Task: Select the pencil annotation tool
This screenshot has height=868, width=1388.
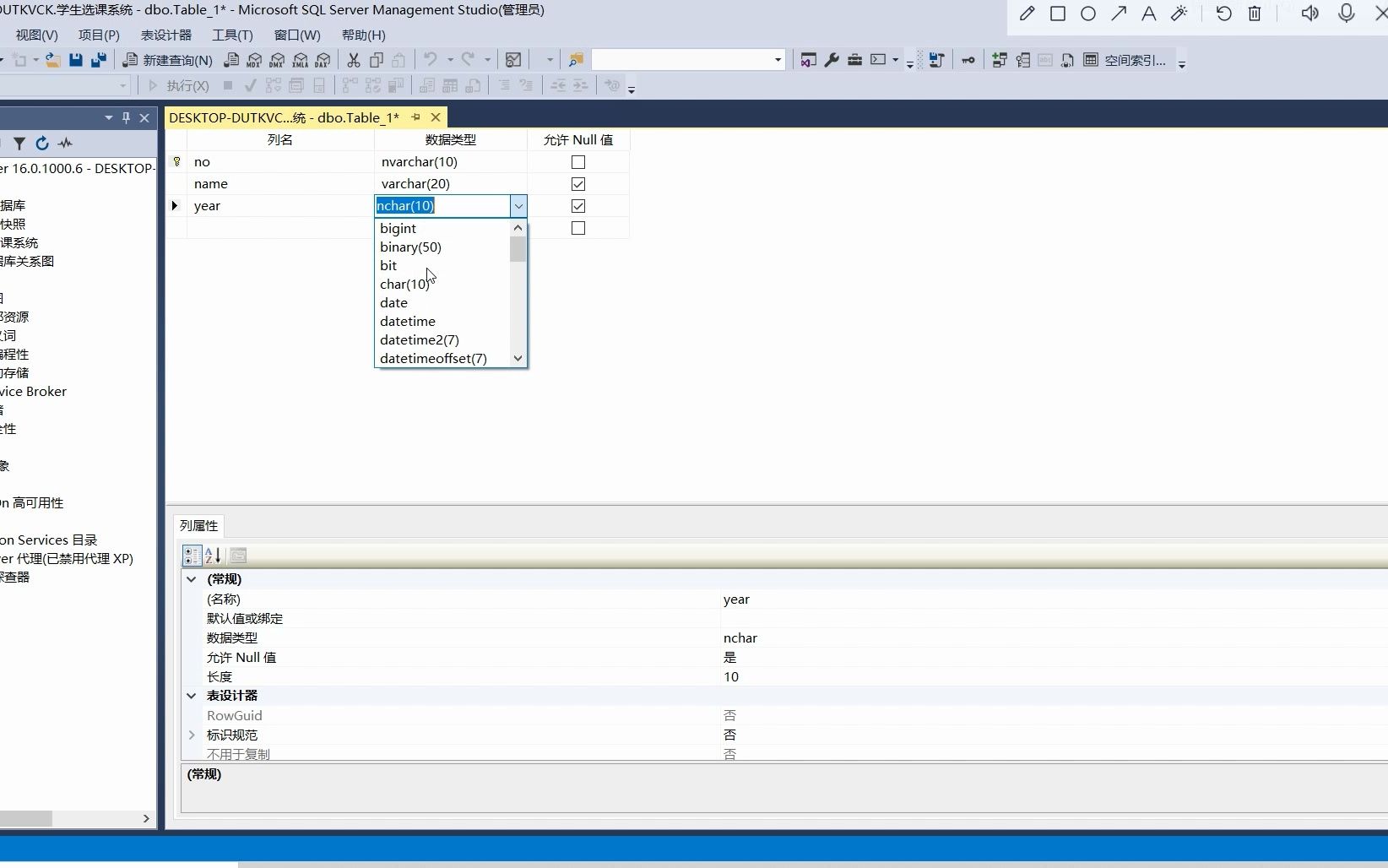Action: [1027, 14]
